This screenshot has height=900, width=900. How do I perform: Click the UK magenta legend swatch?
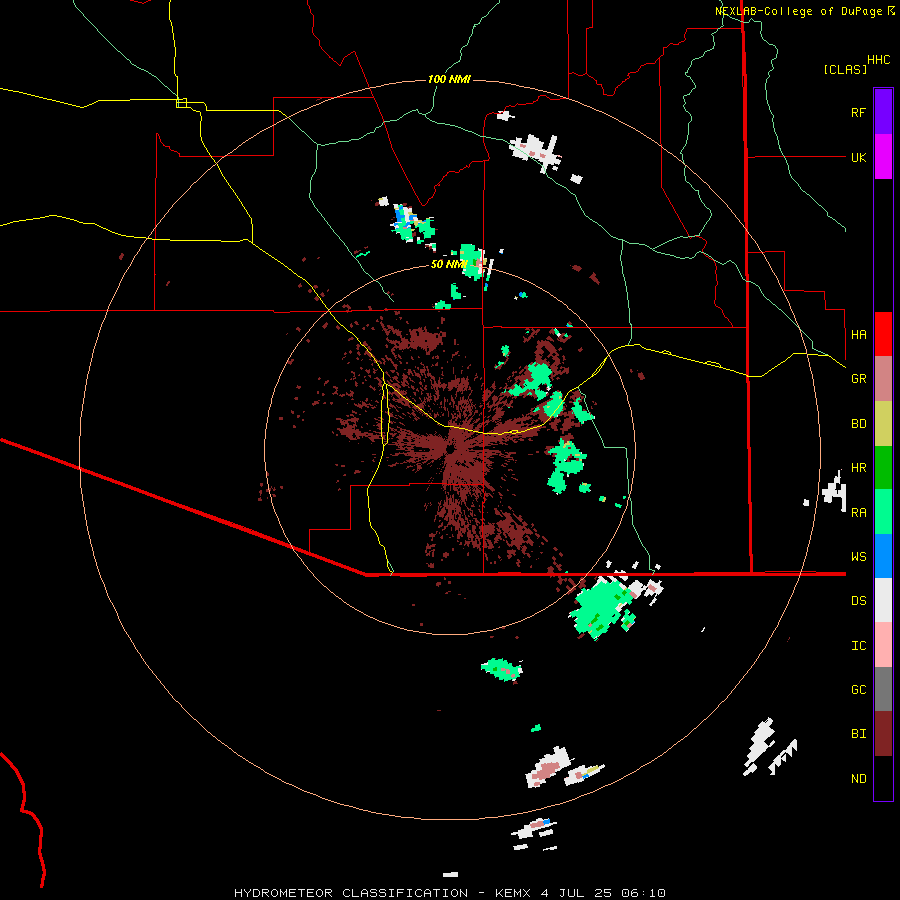coord(883,157)
